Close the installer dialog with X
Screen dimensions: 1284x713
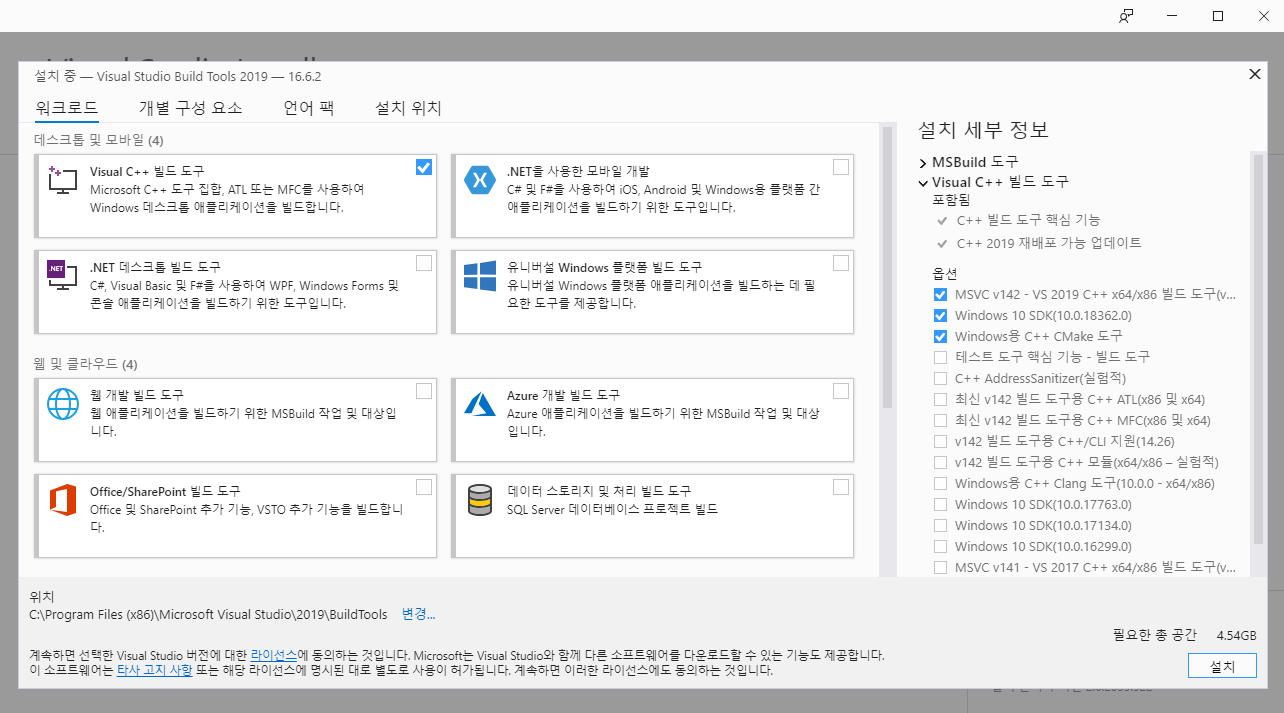coord(1254,74)
